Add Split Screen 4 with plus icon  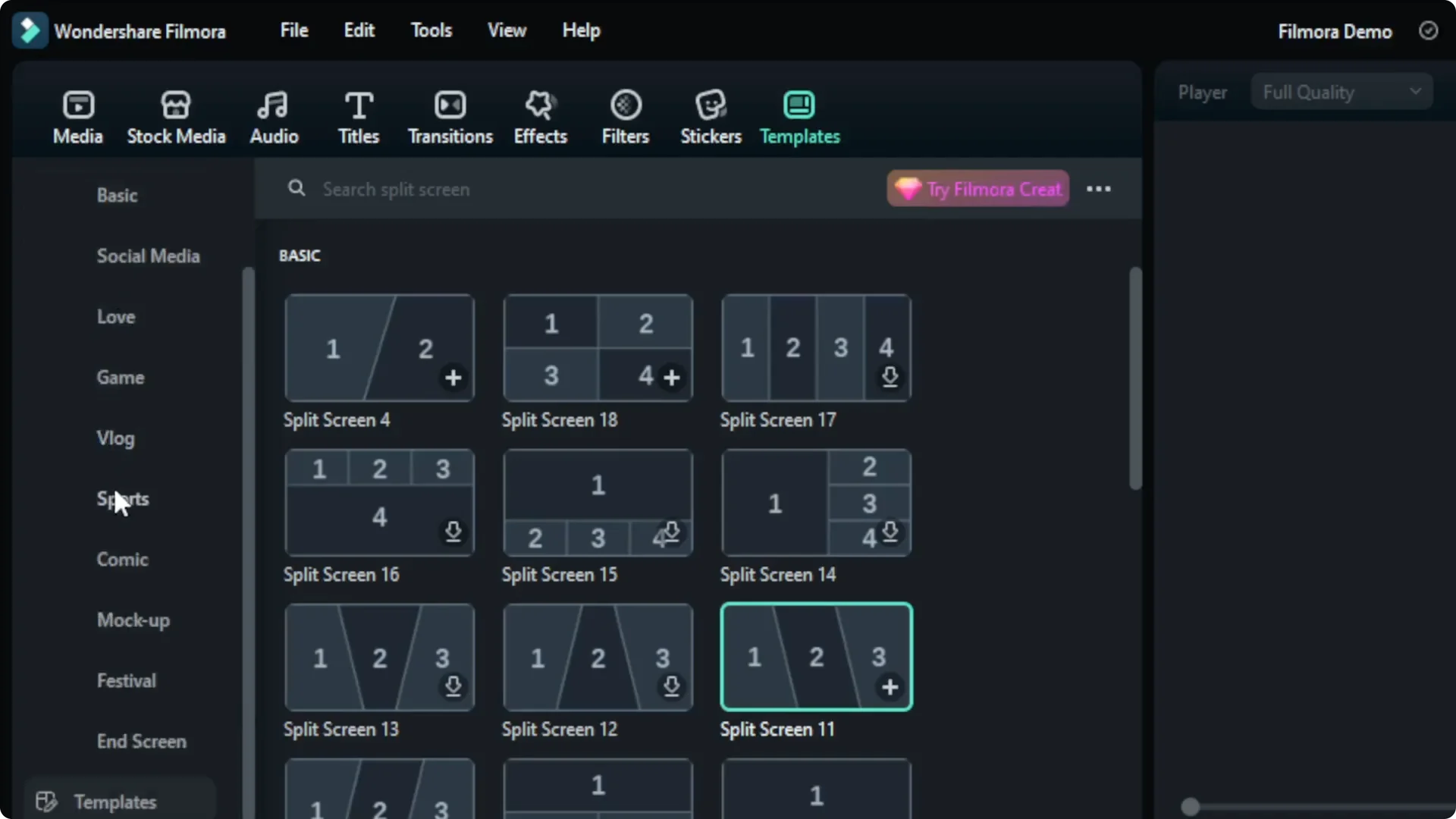point(453,378)
